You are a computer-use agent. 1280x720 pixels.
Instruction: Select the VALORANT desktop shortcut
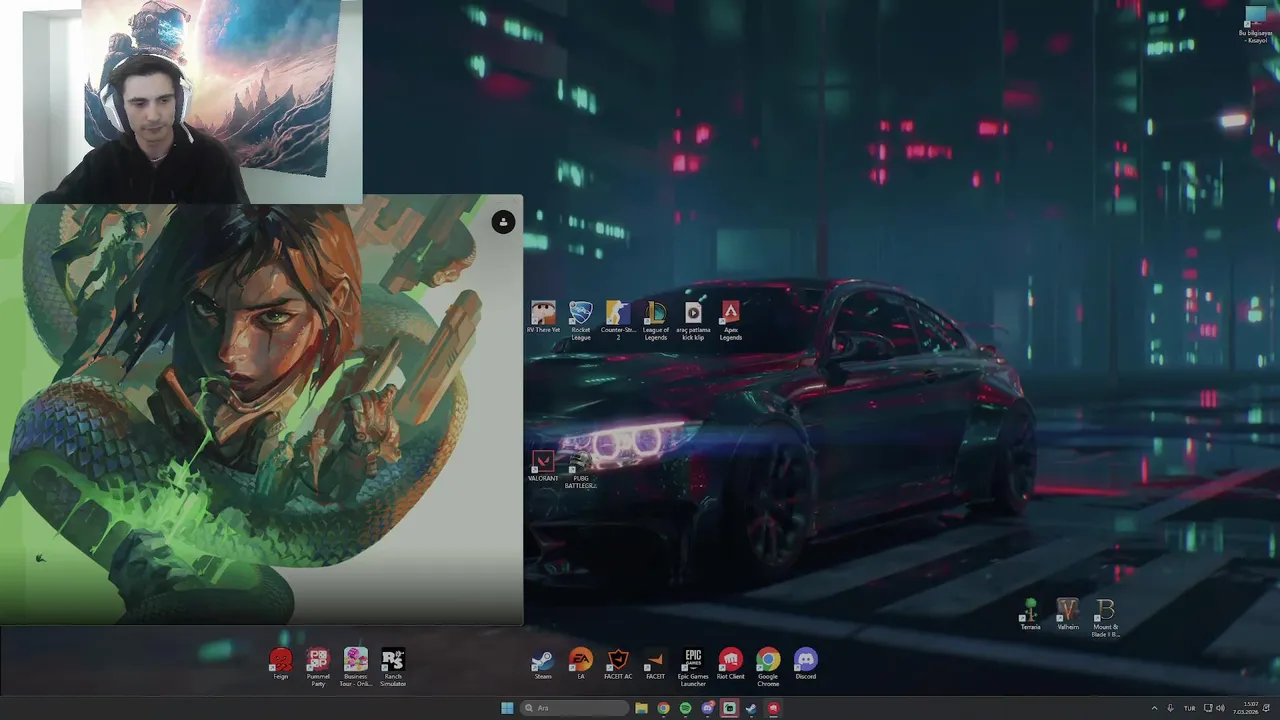click(543, 467)
